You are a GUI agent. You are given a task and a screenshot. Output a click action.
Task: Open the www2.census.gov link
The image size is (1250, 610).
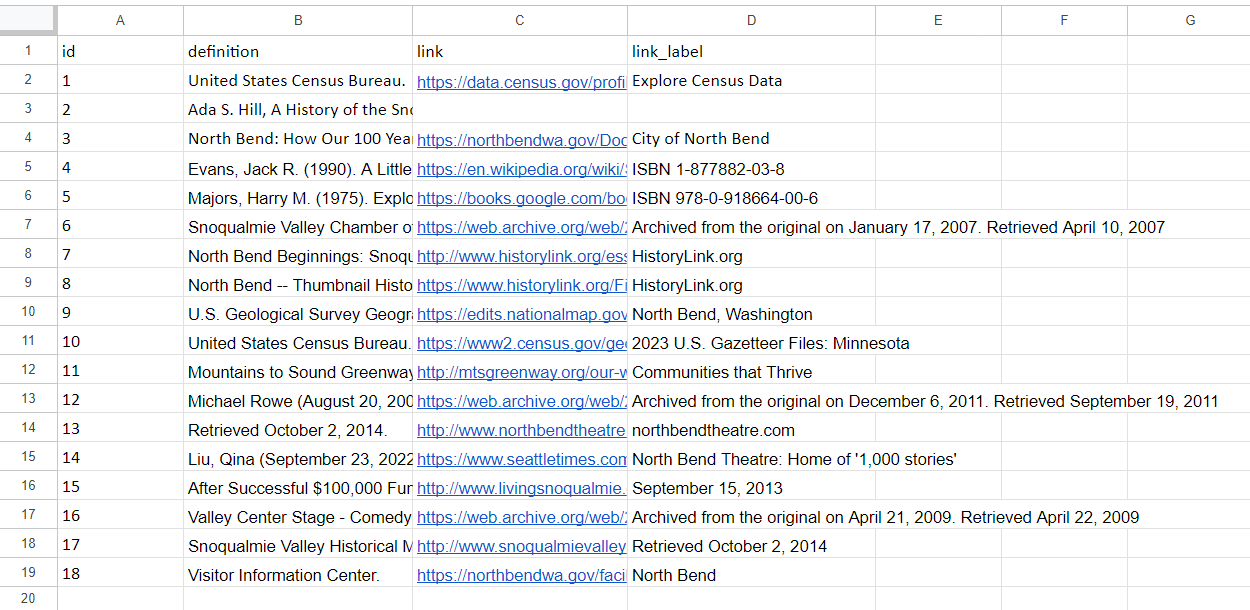(520, 344)
